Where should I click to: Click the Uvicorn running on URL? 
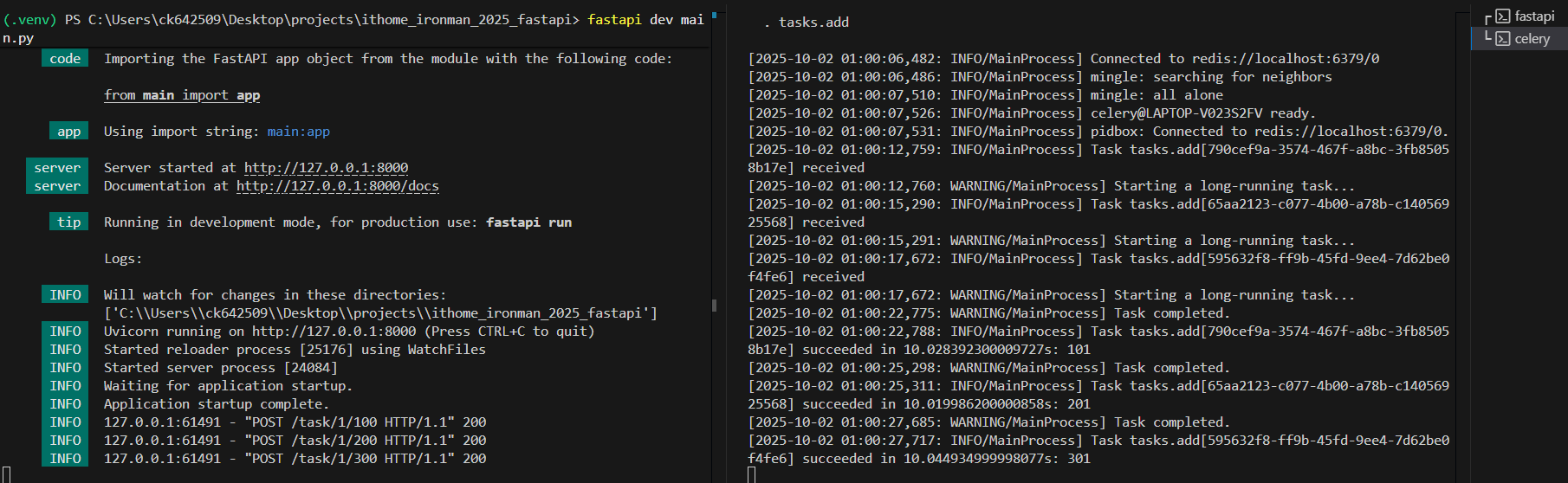(334, 332)
